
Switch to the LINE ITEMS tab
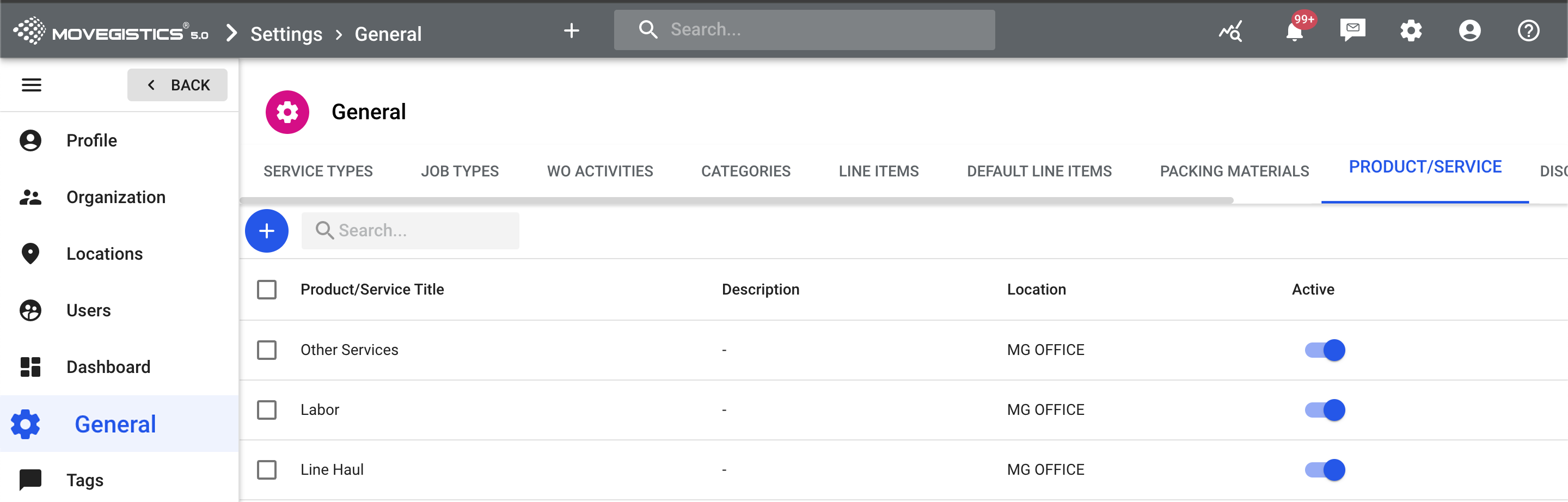[878, 172]
